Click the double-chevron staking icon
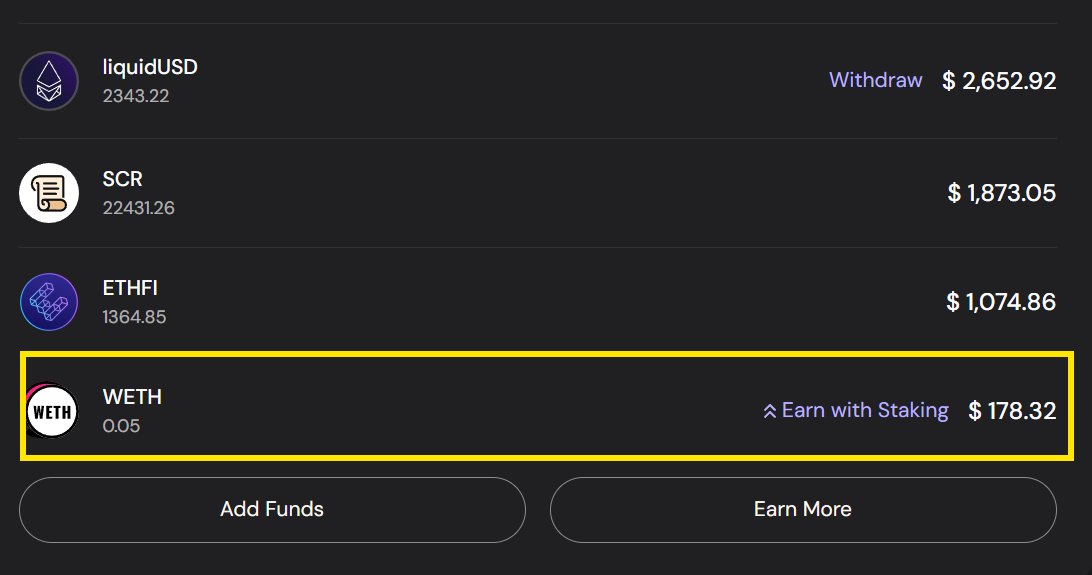1092x575 pixels. pyautogui.click(x=770, y=411)
